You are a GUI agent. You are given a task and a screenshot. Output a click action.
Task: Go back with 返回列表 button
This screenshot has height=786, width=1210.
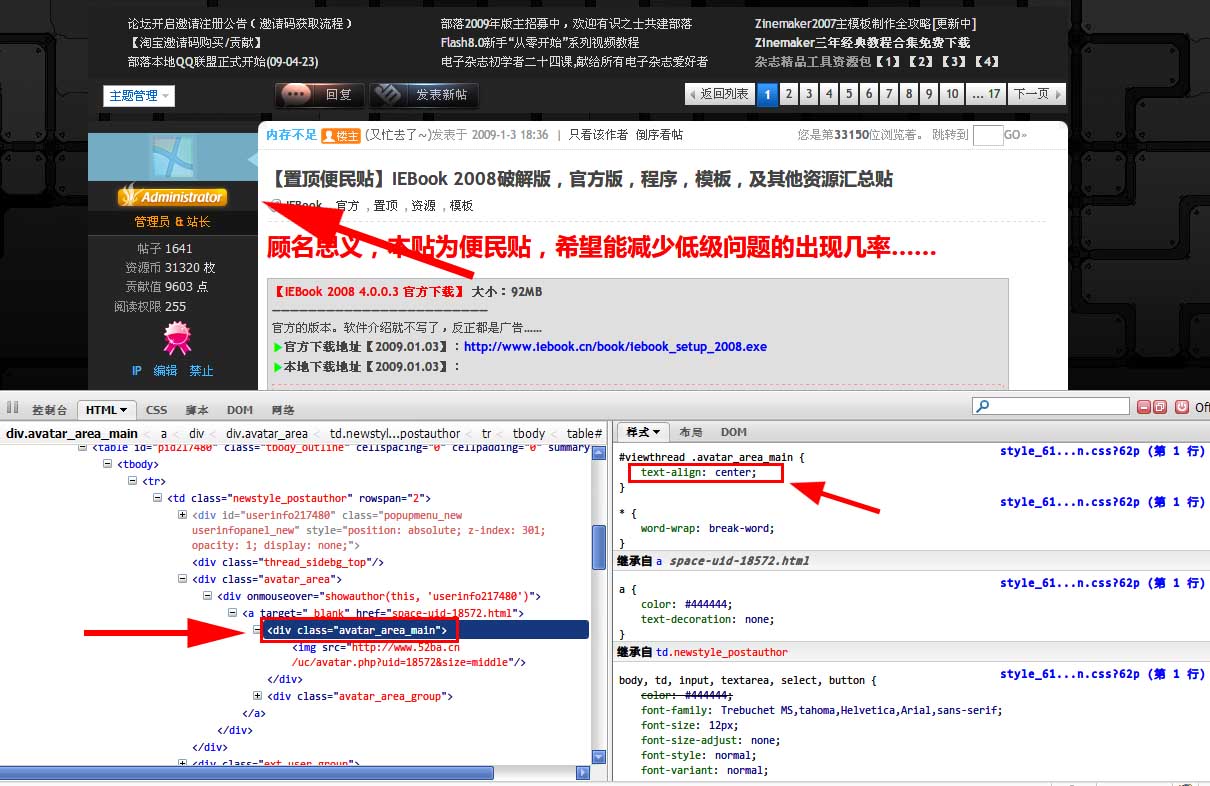click(x=719, y=94)
